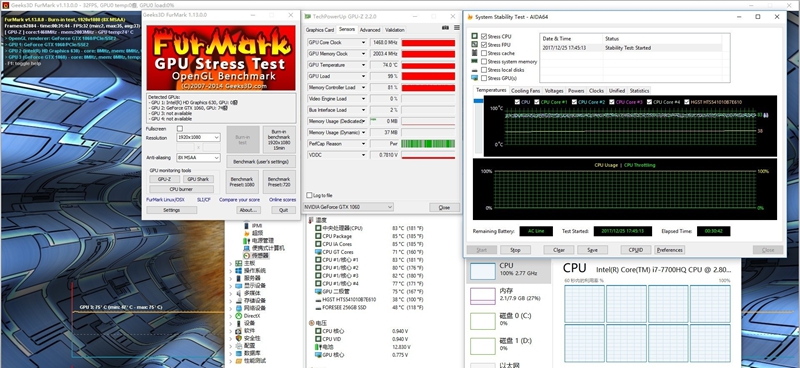Click the 软件 software icon in tree

coord(239,331)
